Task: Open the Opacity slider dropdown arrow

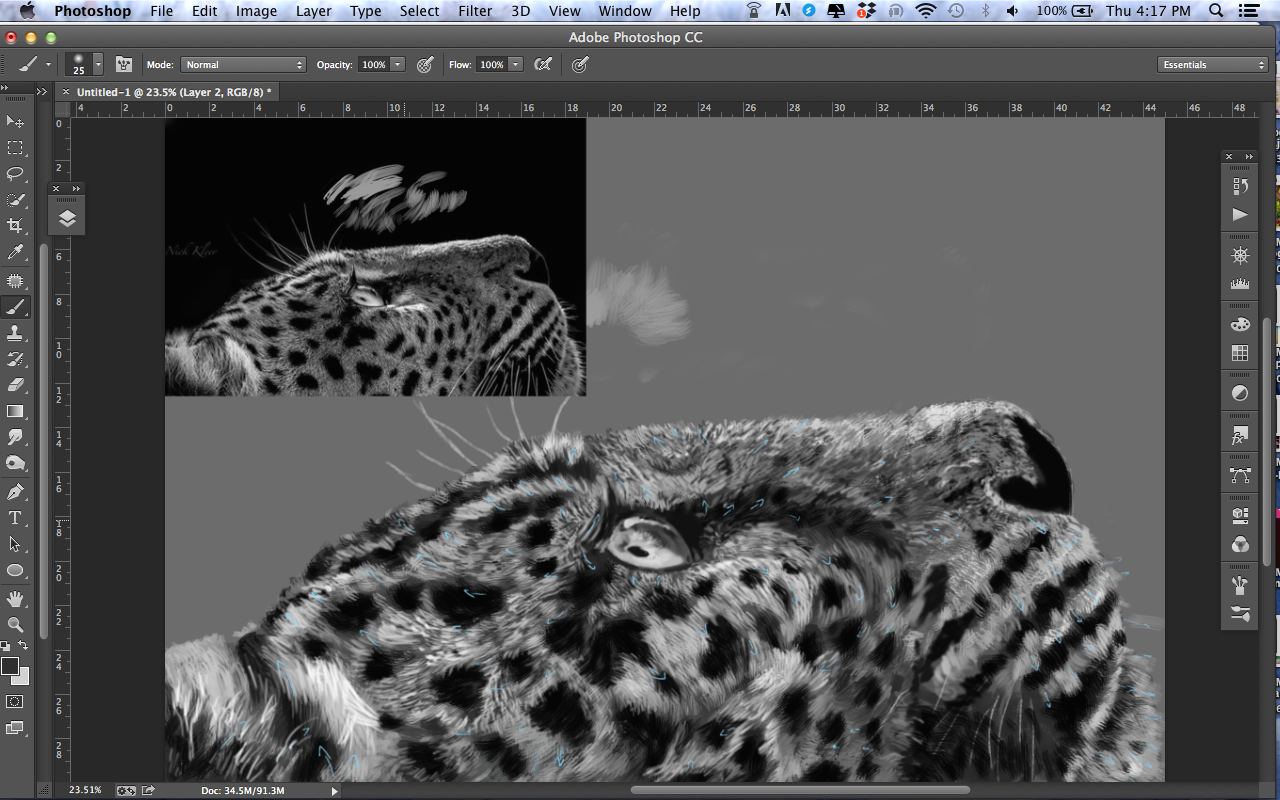Action: [x=397, y=64]
